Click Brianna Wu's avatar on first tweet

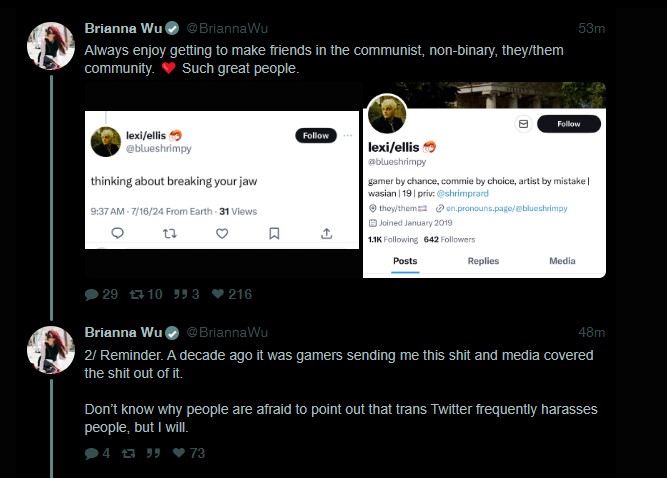coord(51,46)
